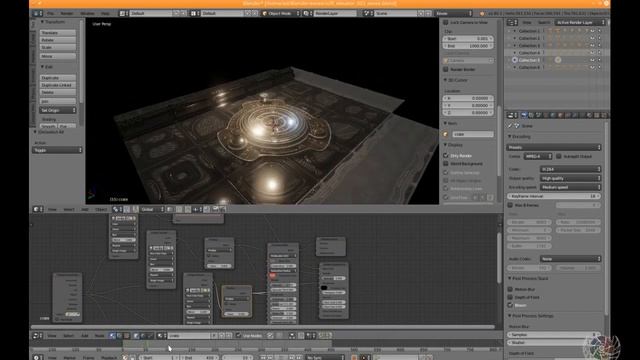
Task: Open the Active Render Layer dropdown
Action: click(580, 22)
